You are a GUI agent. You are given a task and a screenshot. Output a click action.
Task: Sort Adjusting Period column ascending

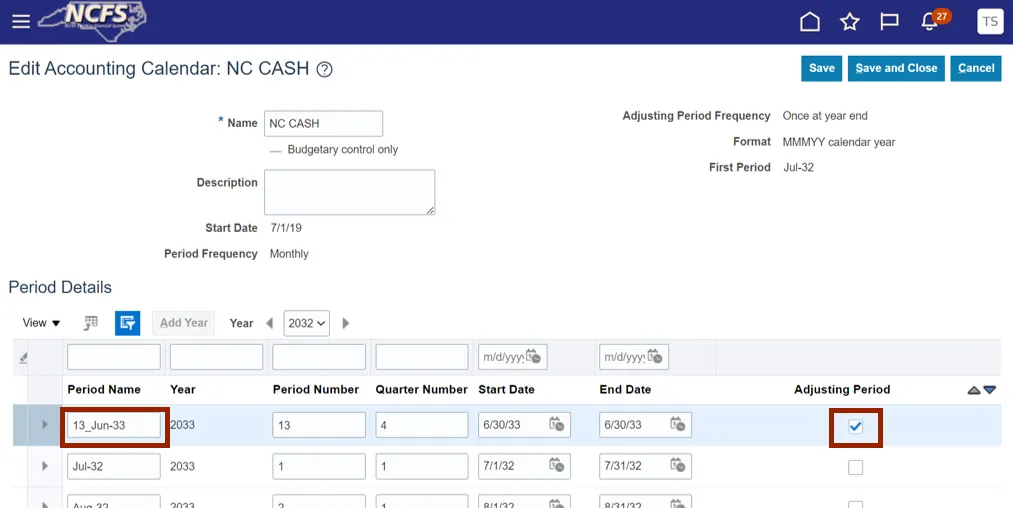tap(974, 390)
